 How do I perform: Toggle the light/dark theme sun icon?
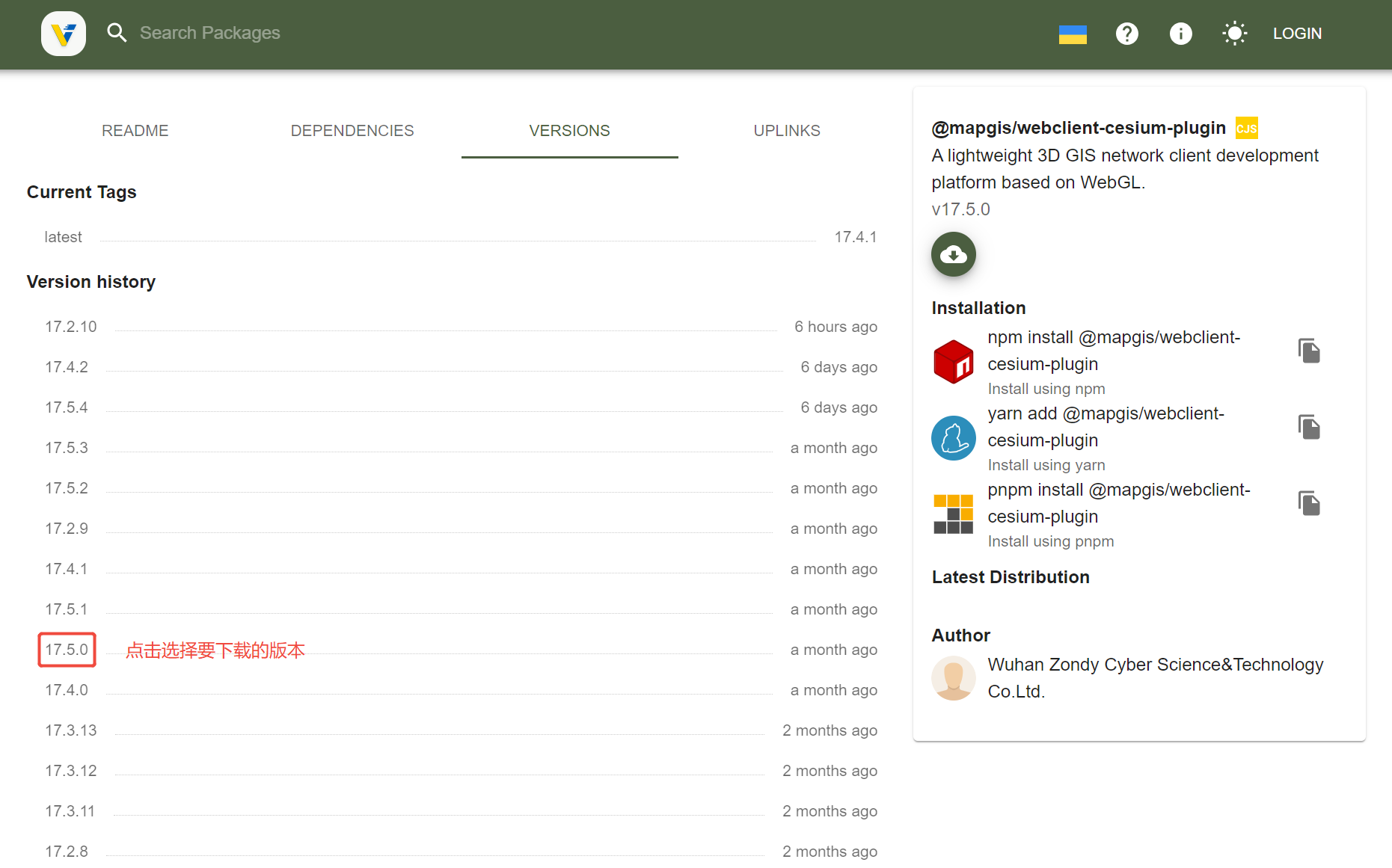pos(1235,34)
